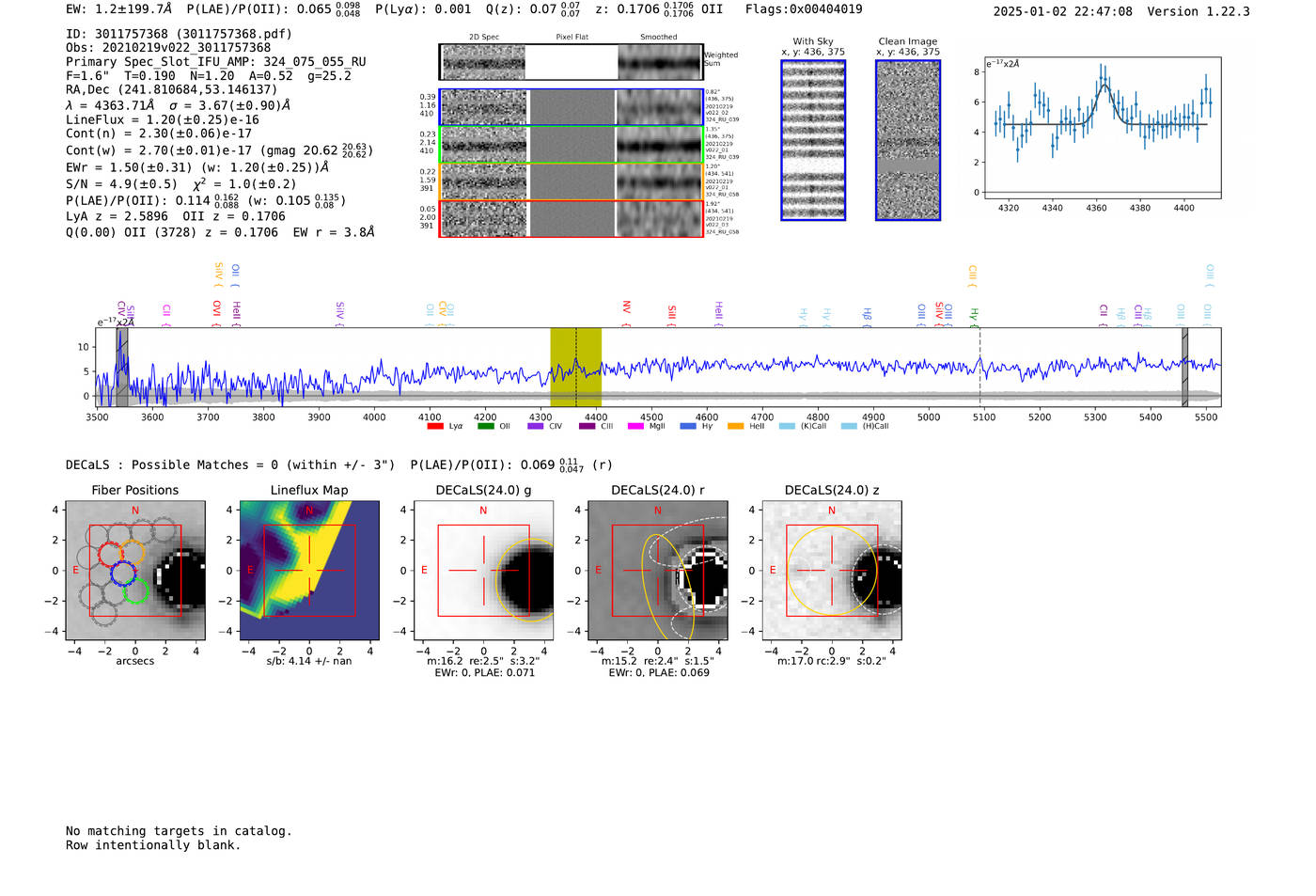
Task: Click "No matching targets in catalog." text
Action: [x=179, y=831]
